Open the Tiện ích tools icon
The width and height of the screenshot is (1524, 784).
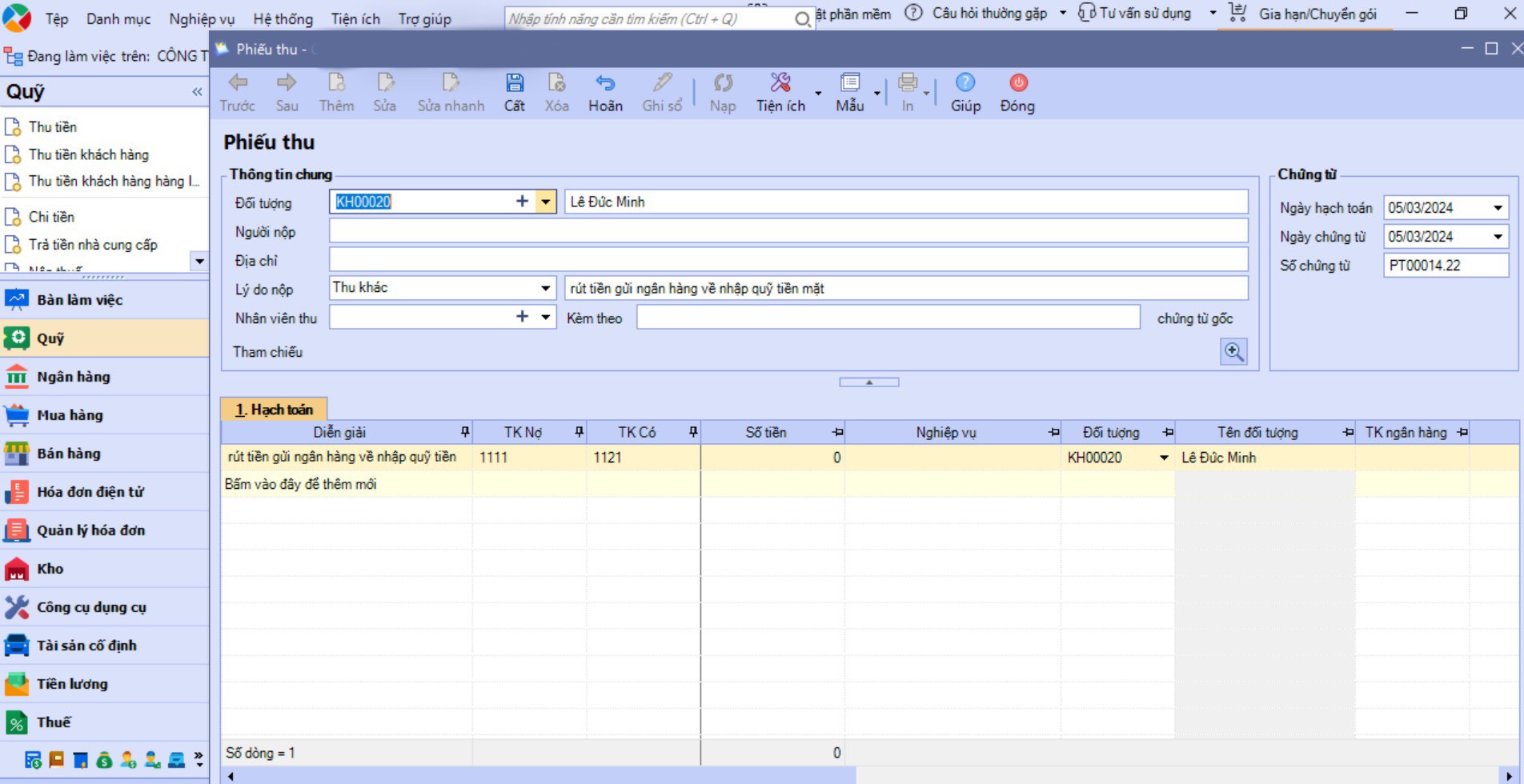pos(780,83)
